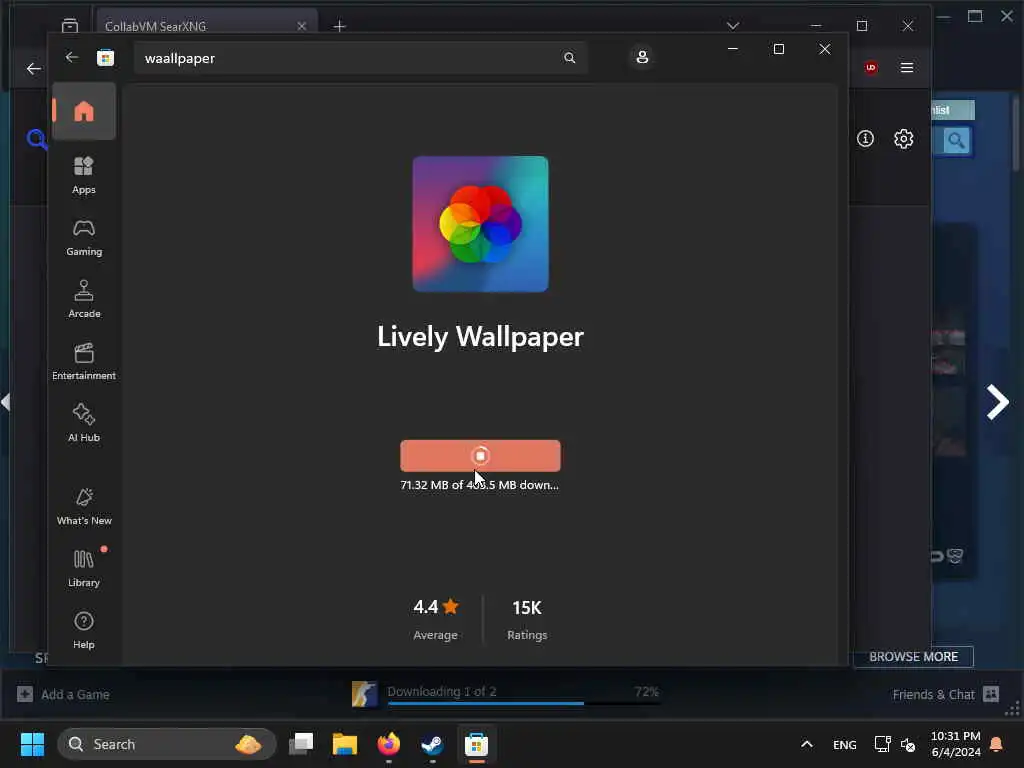The width and height of the screenshot is (1024, 768).
Task: Click the Steam download progress bar
Action: click(x=524, y=703)
